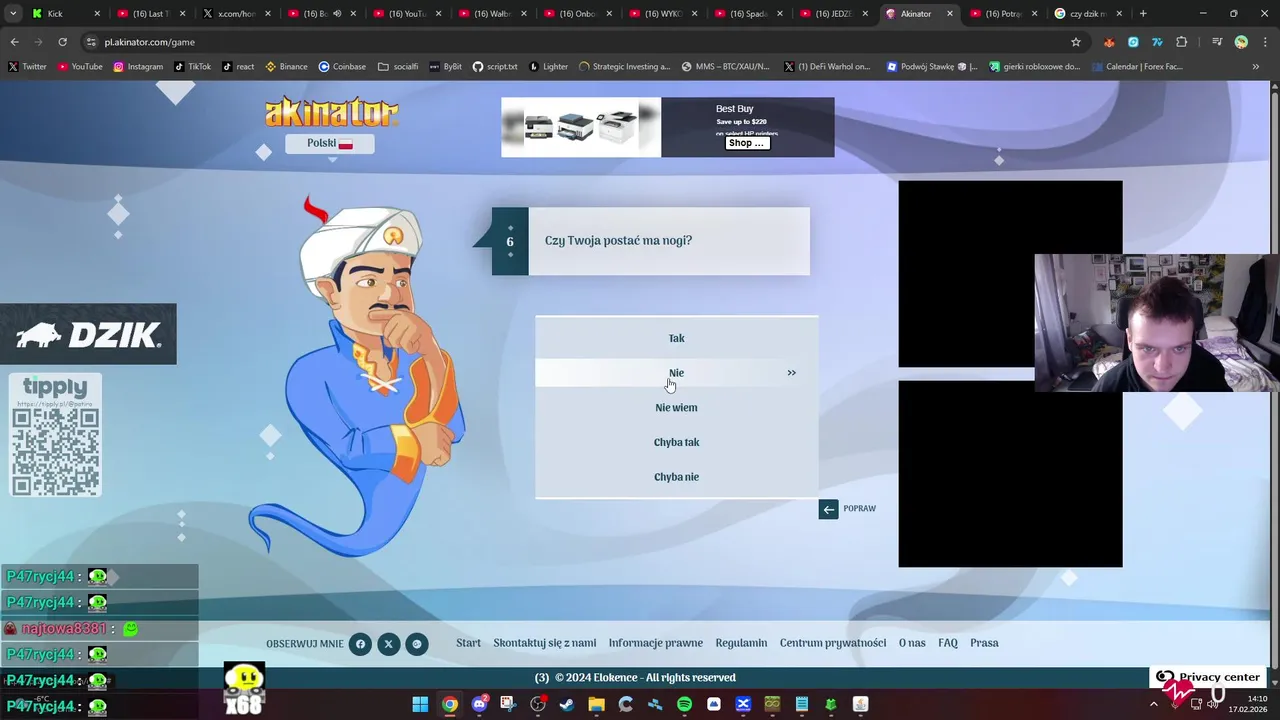This screenshot has height=720, width=1280.
Task: Open the third social follow icon
Action: (x=417, y=644)
